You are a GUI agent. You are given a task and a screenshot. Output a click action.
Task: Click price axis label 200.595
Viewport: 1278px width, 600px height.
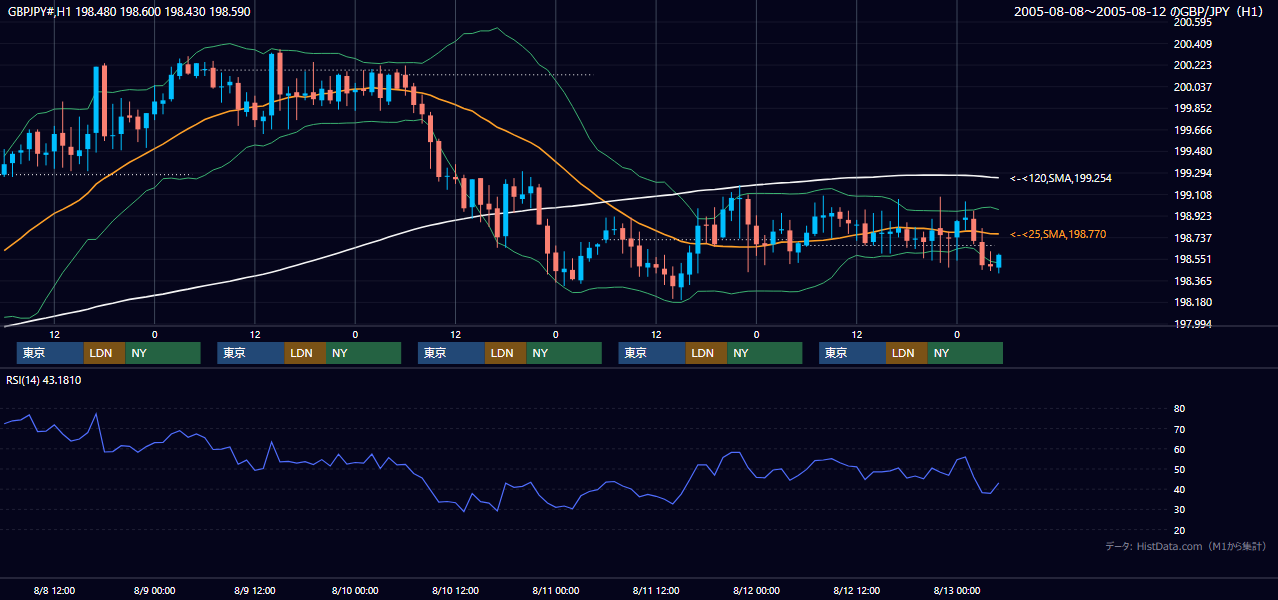pyautogui.click(x=1192, y=22)
